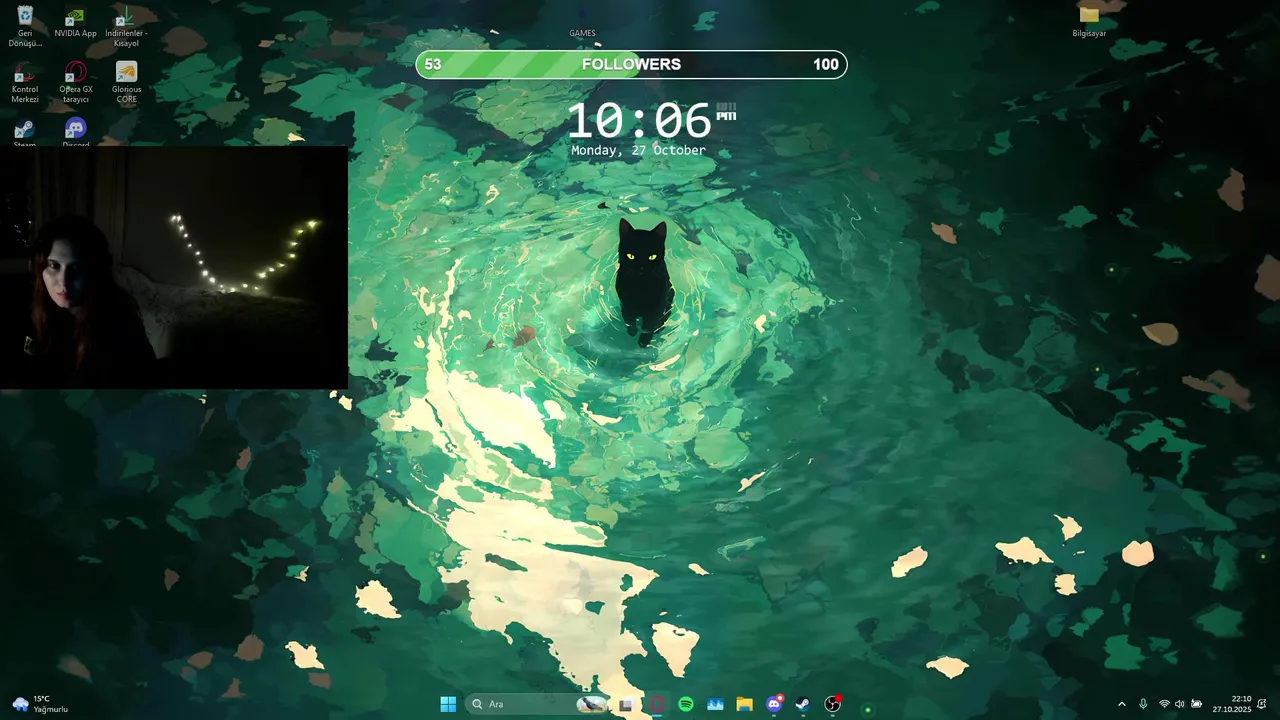
Task: Open the clock showing 22:10 27.10.2025
Action: [1232, 704]
